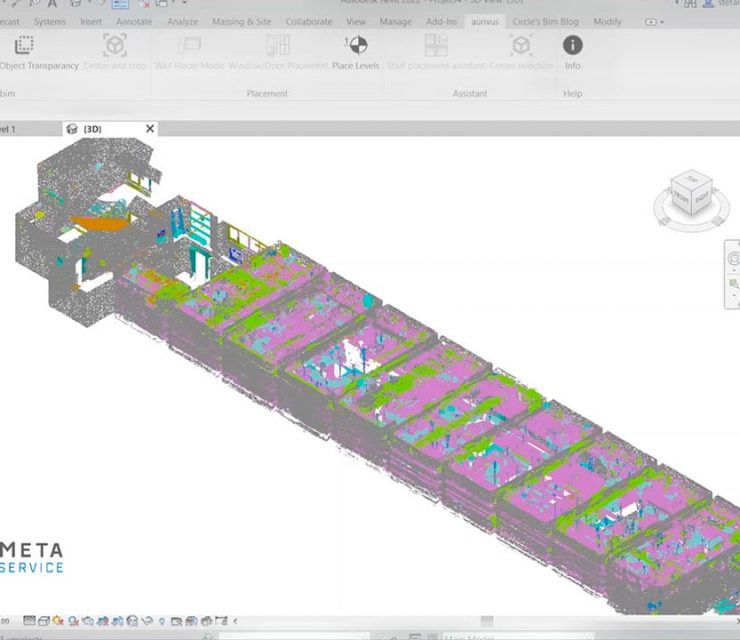Viewport: 740px width, 640px height.
Task: Toggle Hide Analytical Model icon
Action: click(x=191, y=621)
